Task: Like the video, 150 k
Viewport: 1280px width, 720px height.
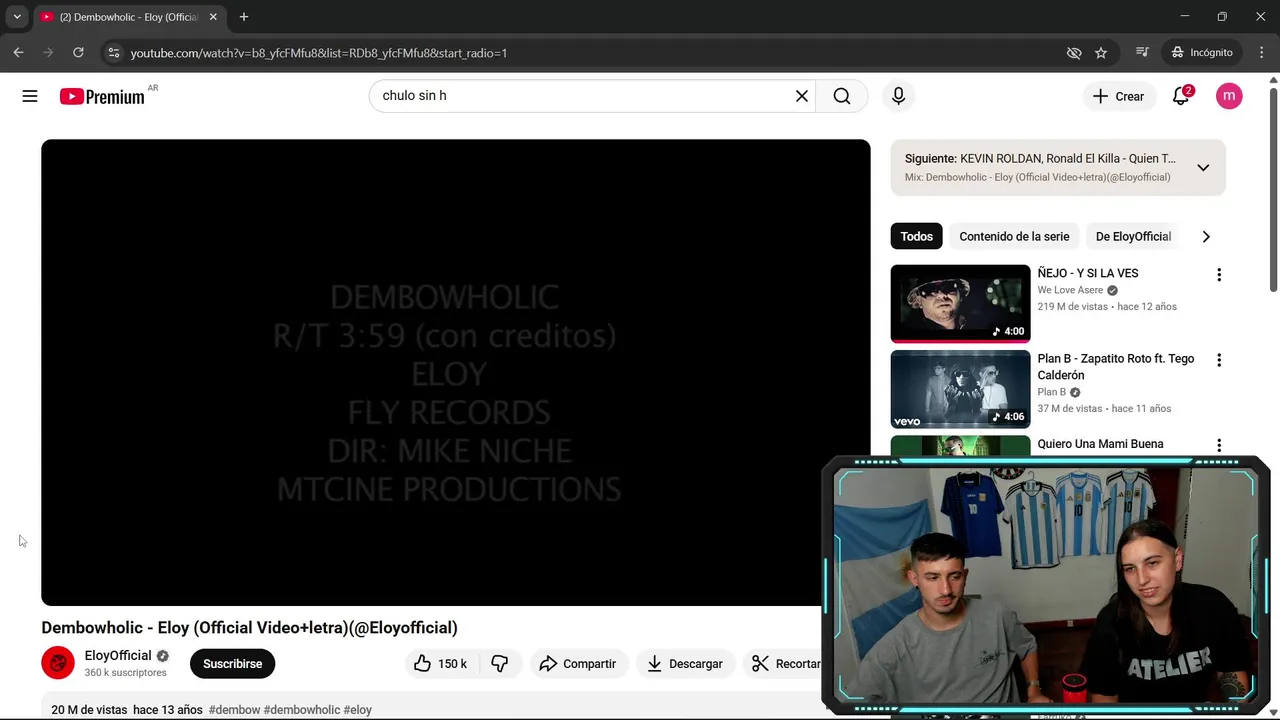Action: tap(440, 664)
